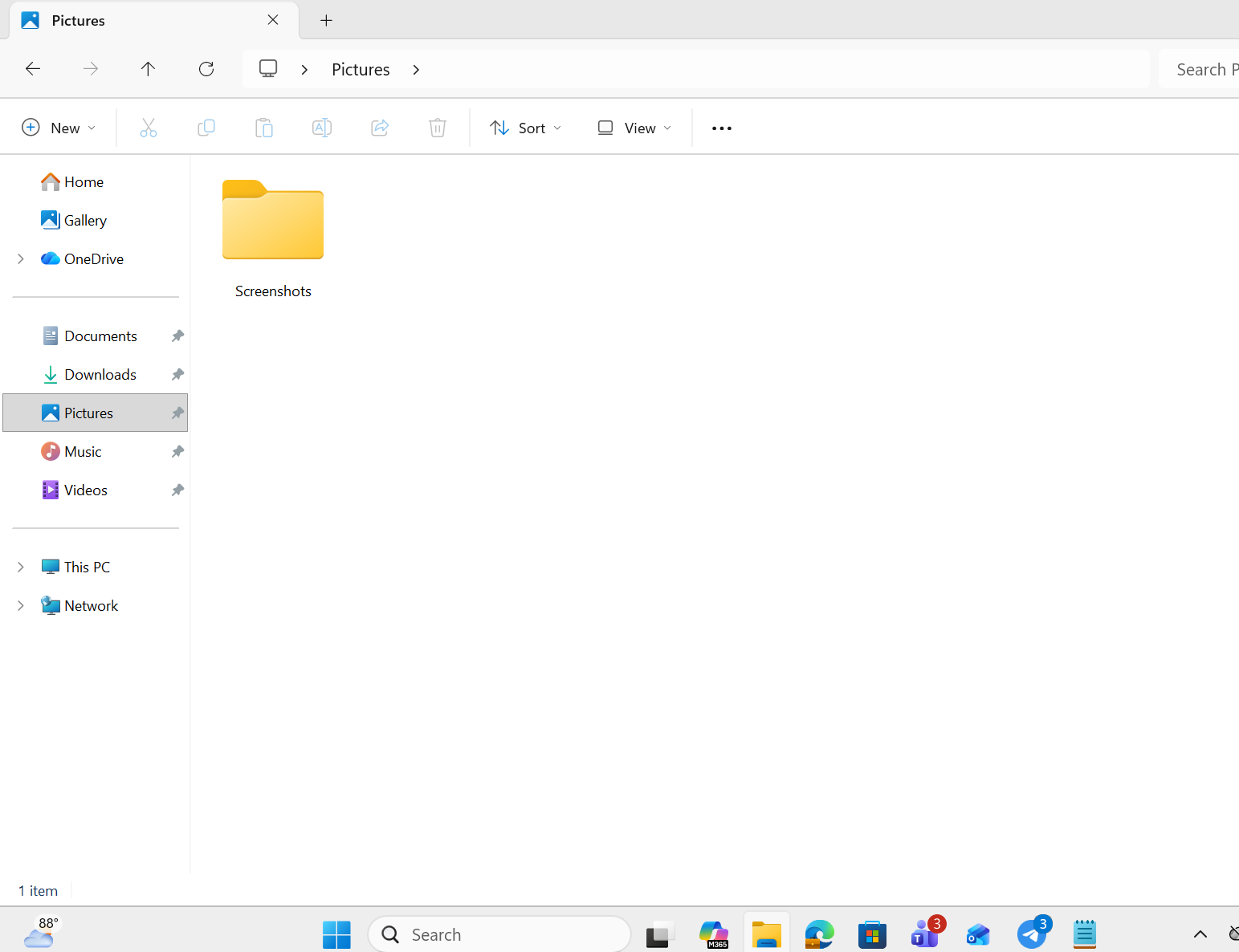Toggle the pin next to Documents
The image size is (1239, 952).
tap(177, 336)
